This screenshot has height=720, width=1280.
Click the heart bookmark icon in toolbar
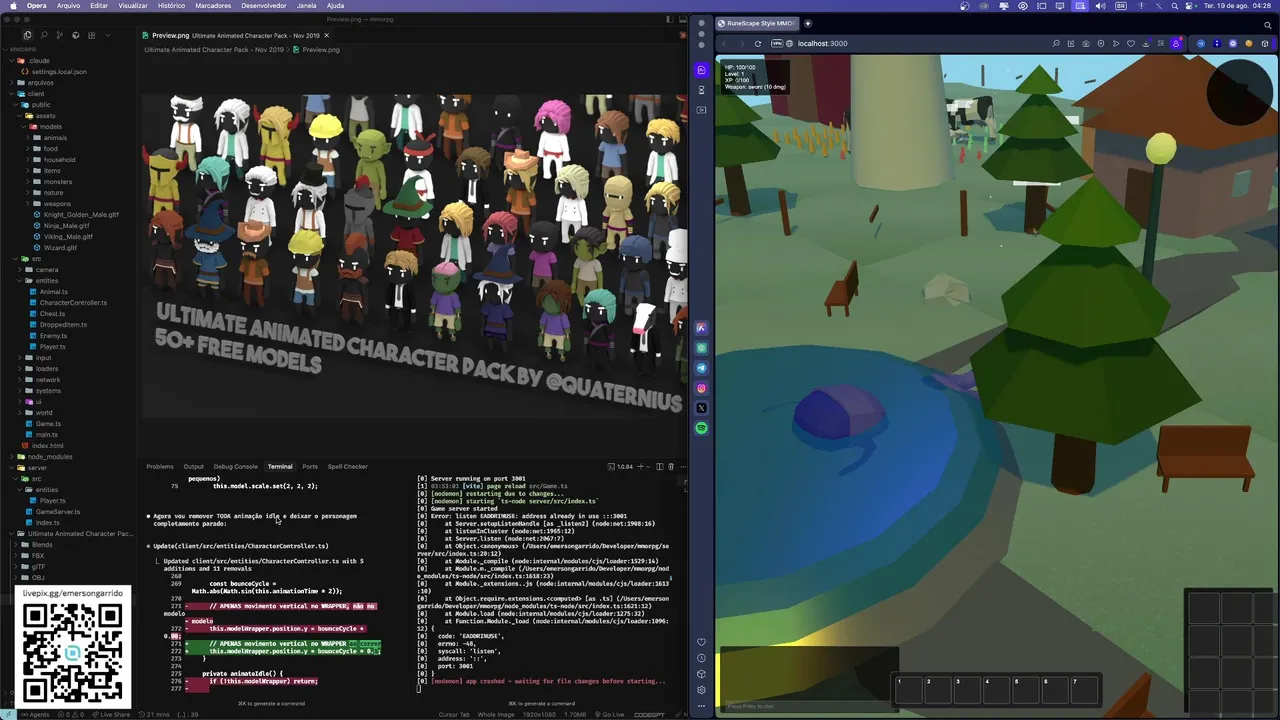(1131, 43)
